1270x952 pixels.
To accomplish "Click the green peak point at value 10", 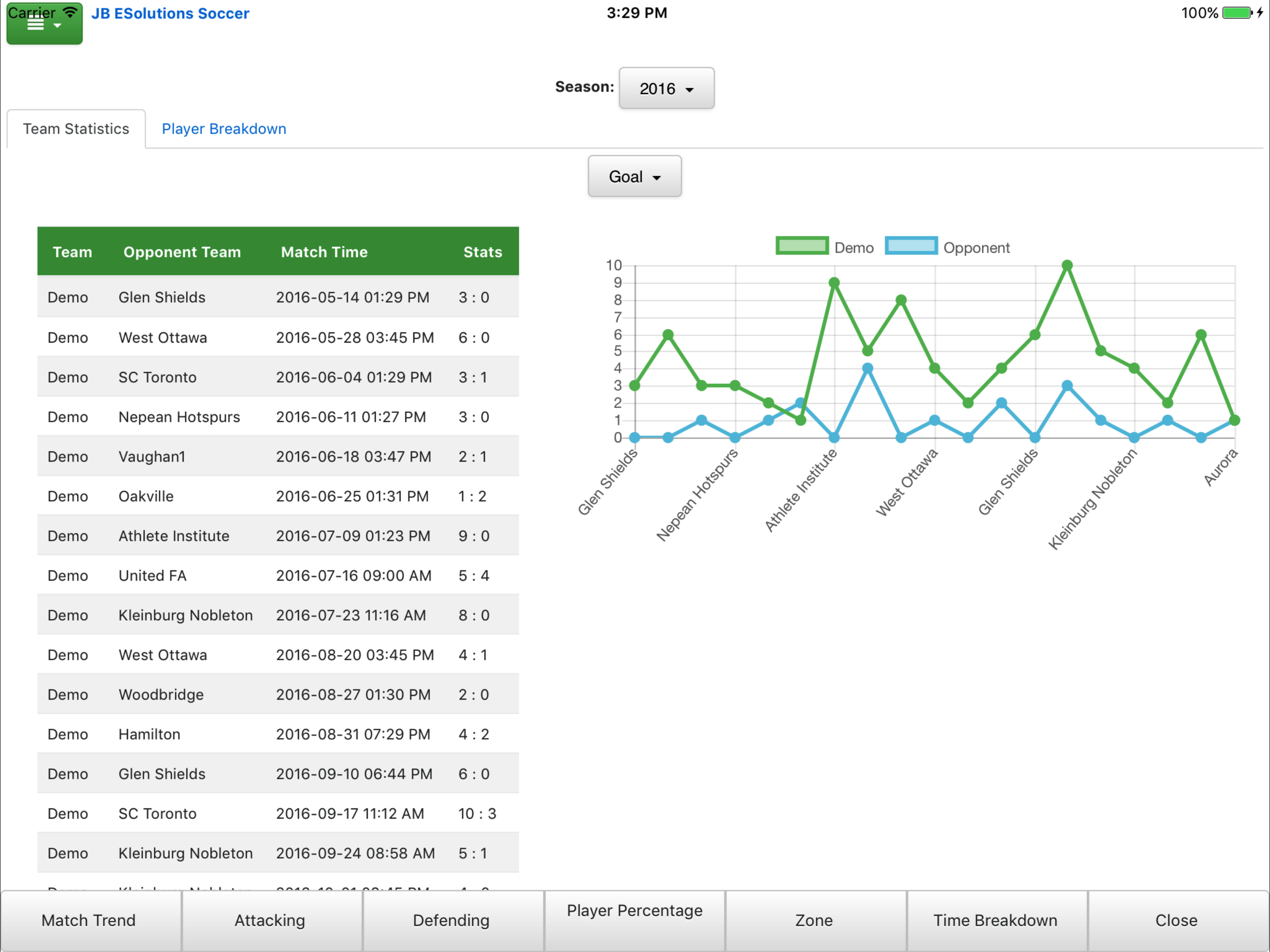I will point(1067,266).
